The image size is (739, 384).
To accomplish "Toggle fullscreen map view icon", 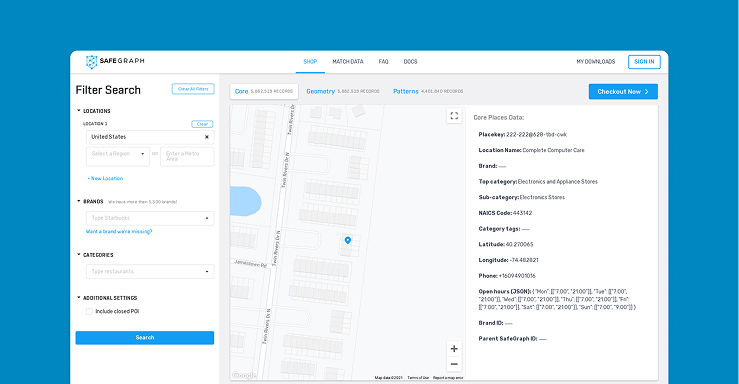I will (x=454, y=116).
